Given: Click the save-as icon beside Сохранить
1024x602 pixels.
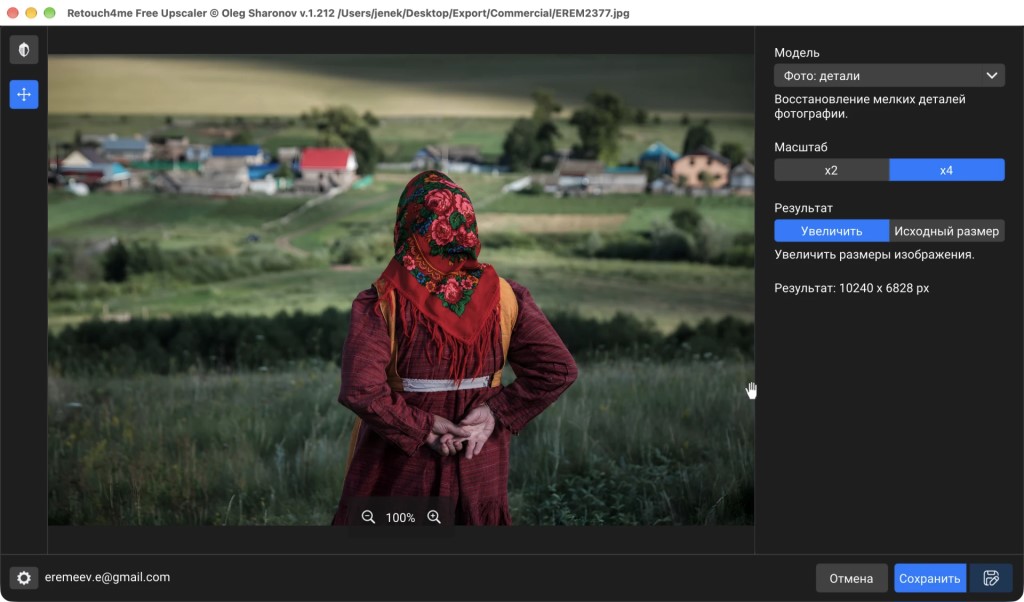Looking at the screenshot, I should 991,578.
